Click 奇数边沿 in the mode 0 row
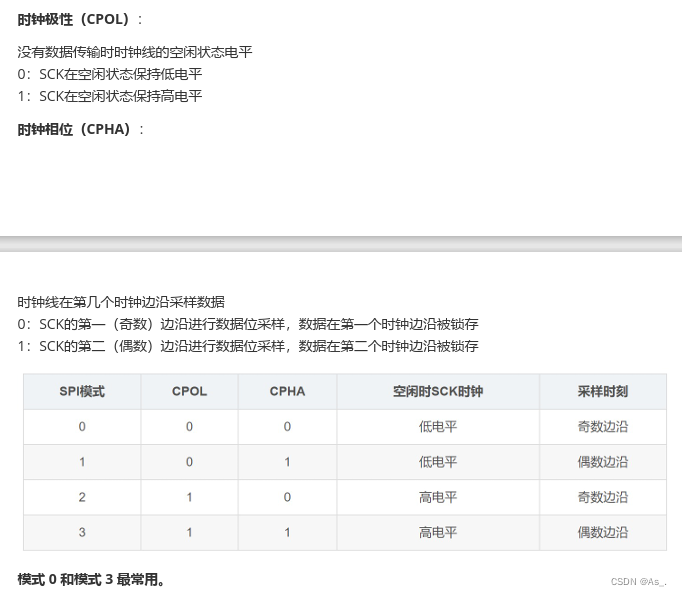This screenshot has height=596, width=682. coord(603,427)
